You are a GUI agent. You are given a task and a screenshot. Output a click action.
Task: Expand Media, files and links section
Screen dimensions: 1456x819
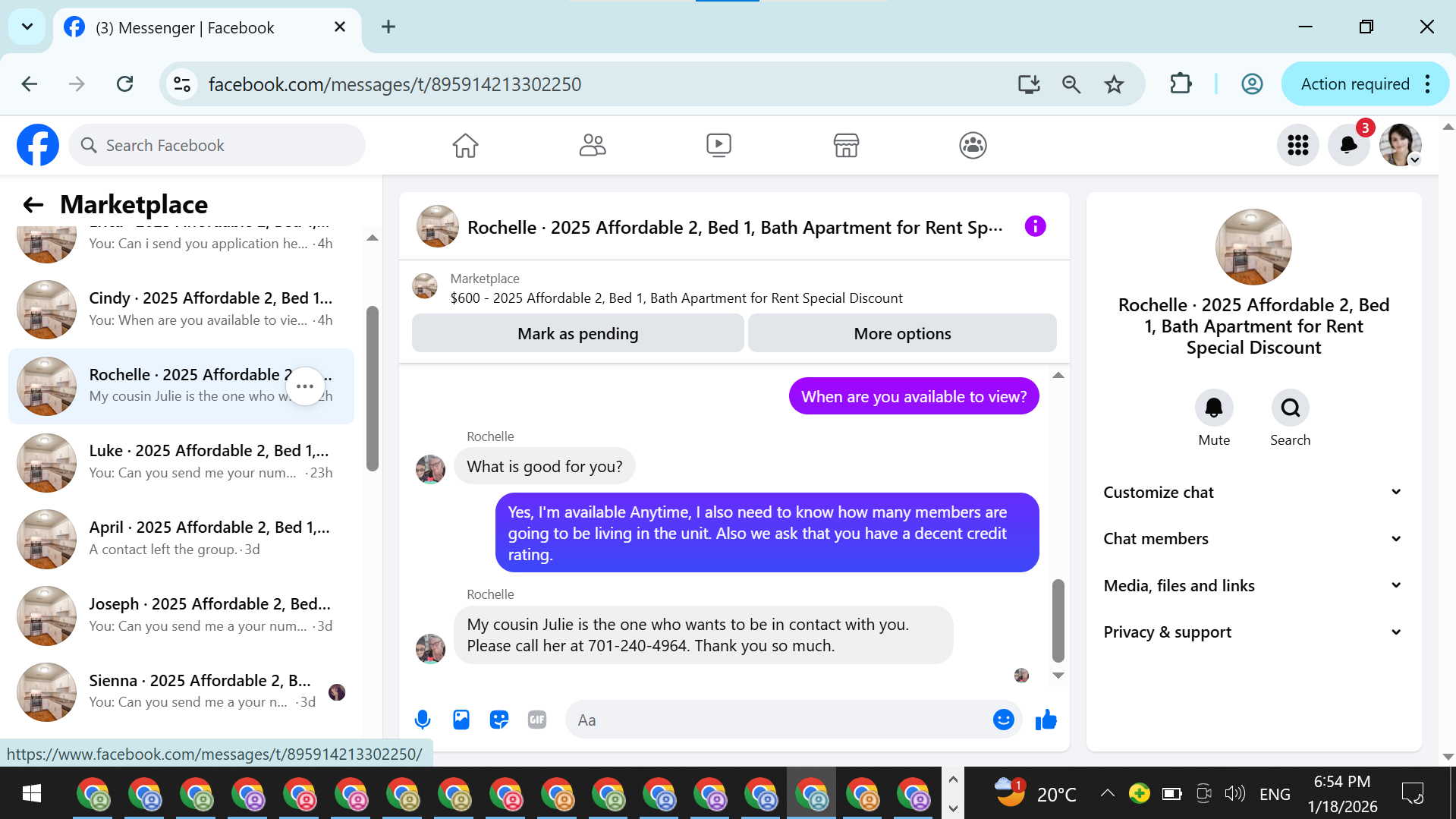point(1253,586)
